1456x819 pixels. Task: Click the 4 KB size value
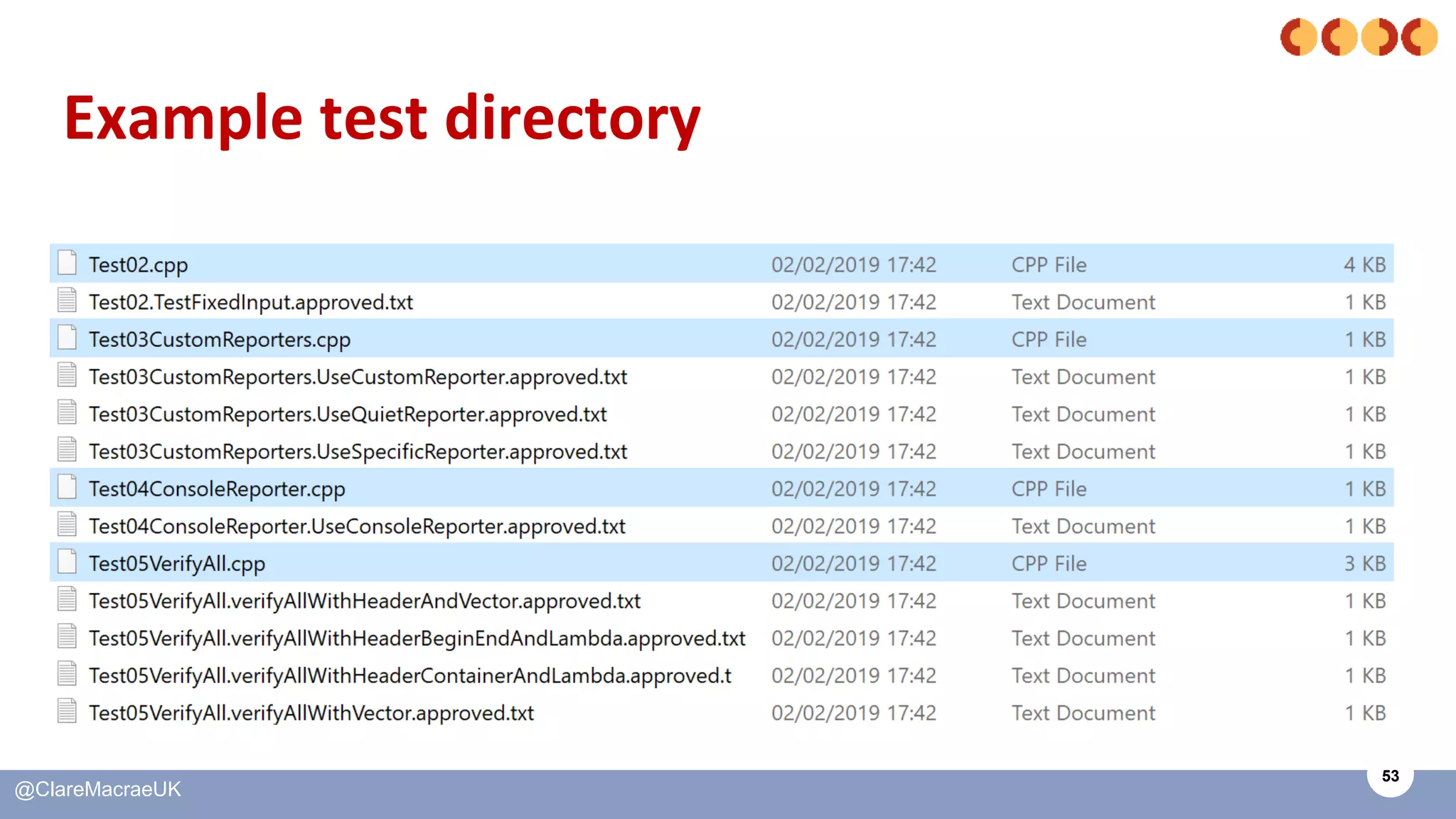[x=1365, y=264]
